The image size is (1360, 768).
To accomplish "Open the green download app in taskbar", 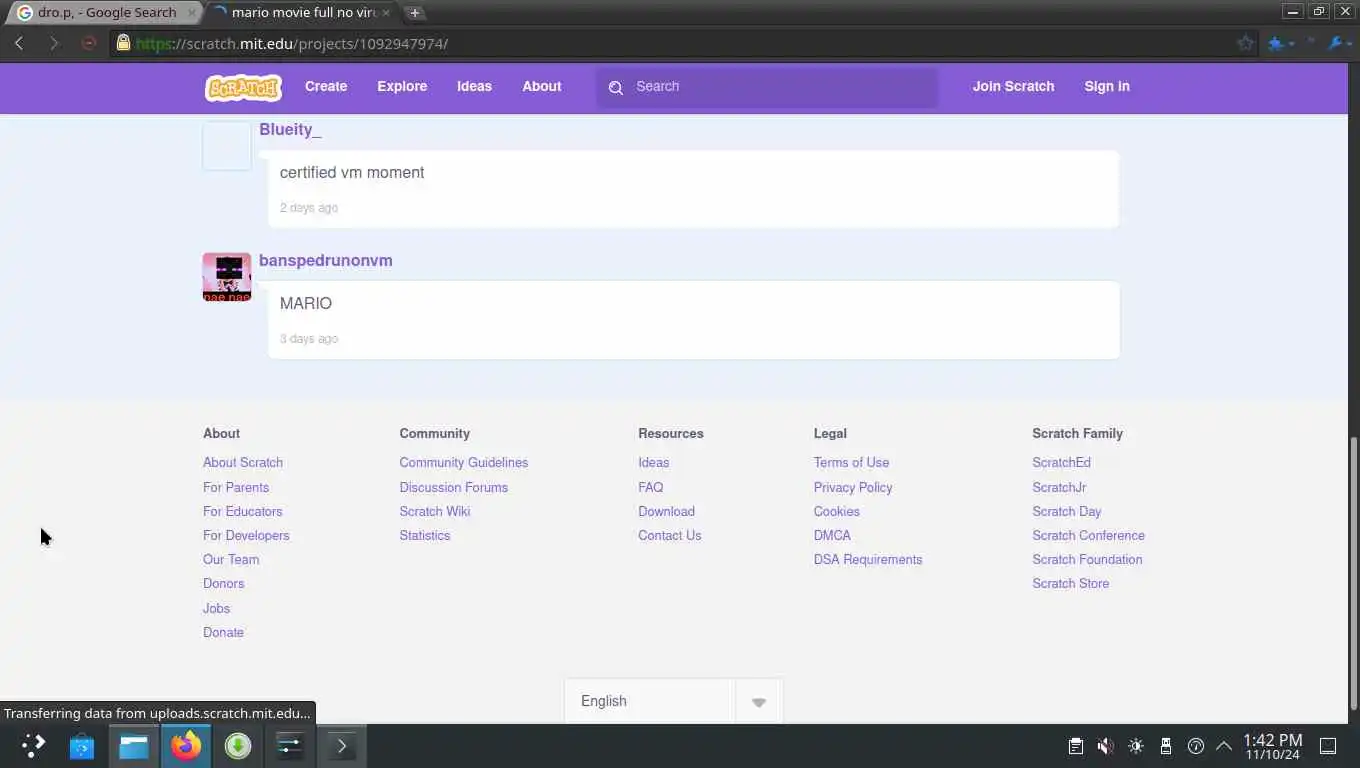I will click(x=238, y=746).
